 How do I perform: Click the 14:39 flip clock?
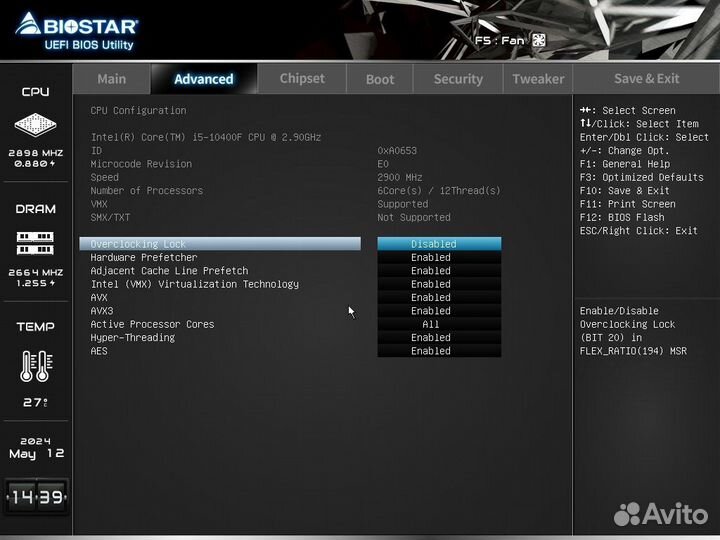pos(36,496)
